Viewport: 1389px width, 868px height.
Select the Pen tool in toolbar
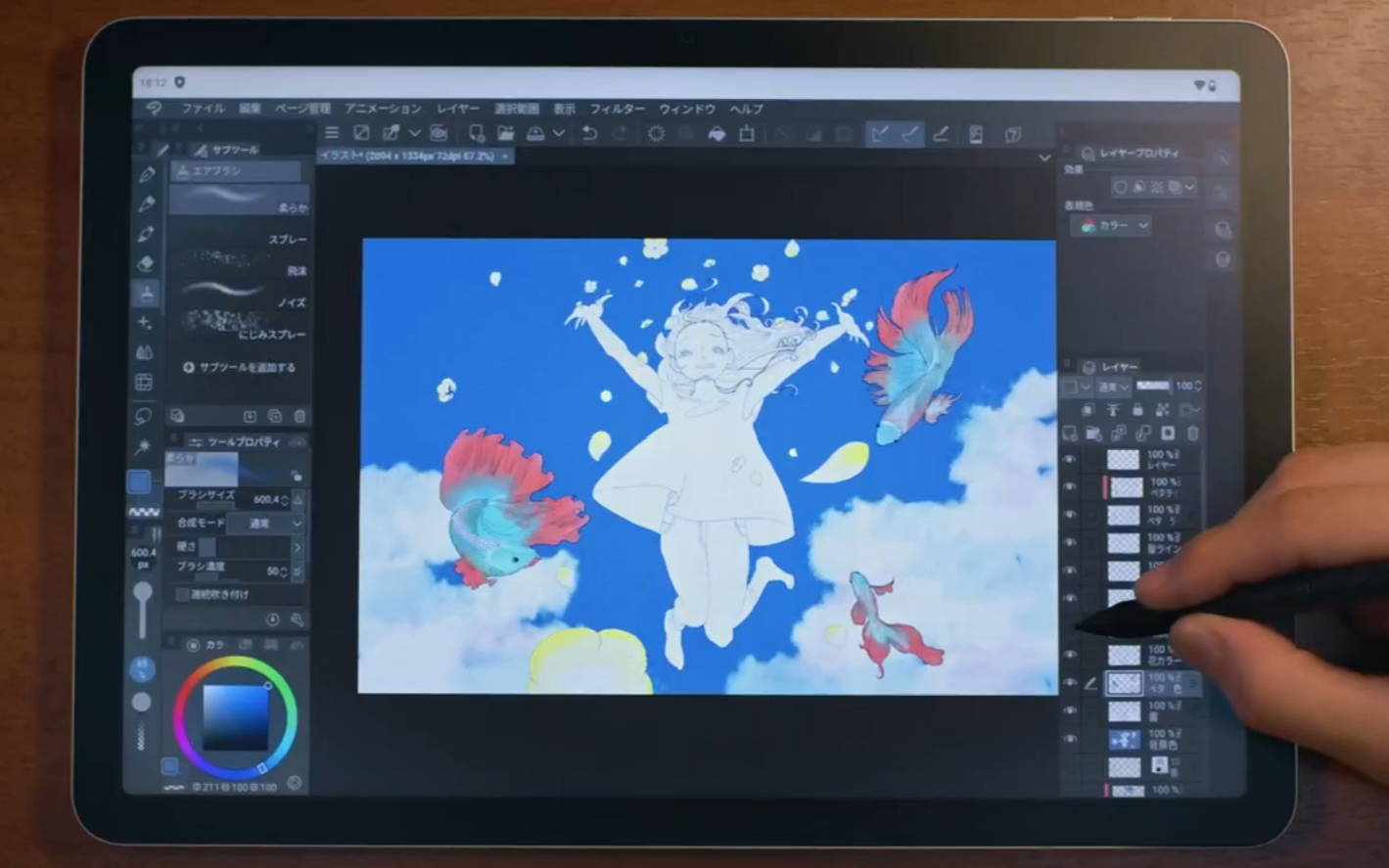tap(147, 175)
